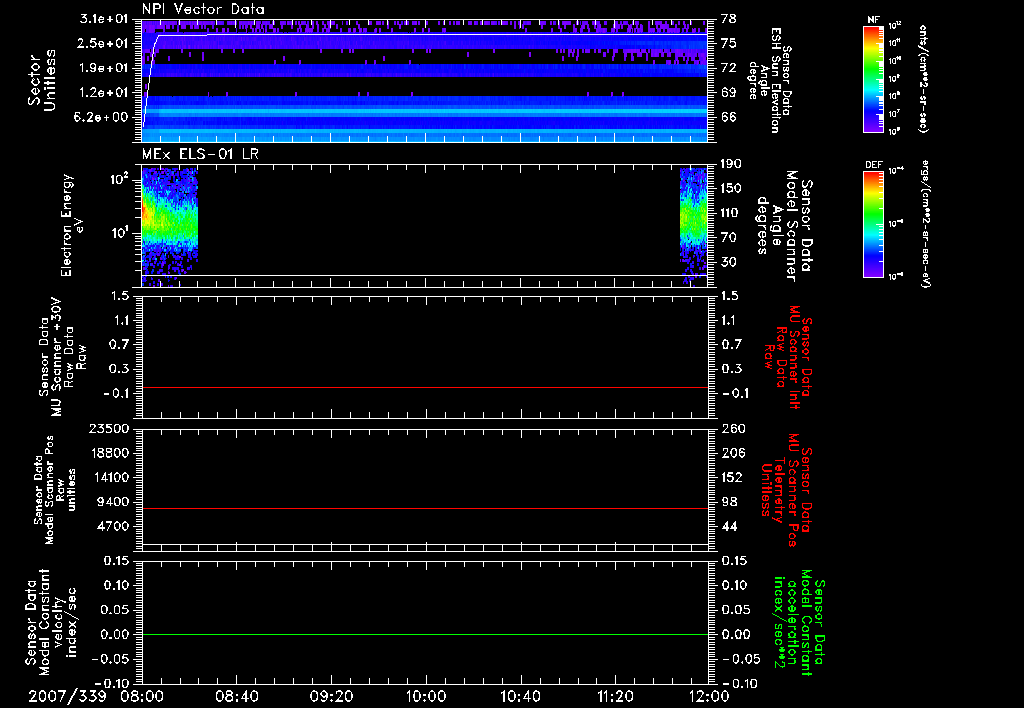Click the "09:20" time axis label
This screenshot has width=1024, height=708.
[x=331, y=696]
